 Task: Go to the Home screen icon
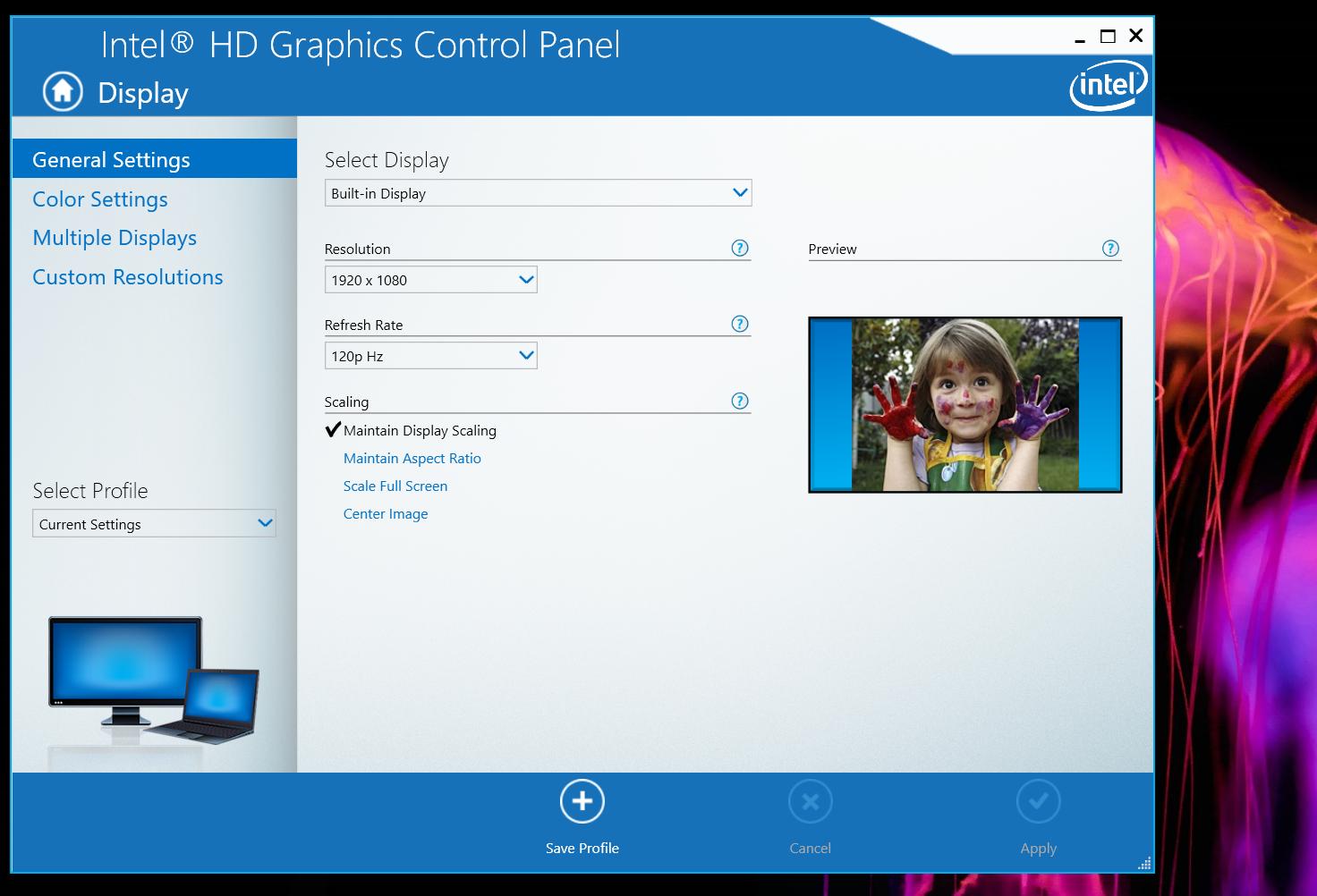pyautogui.click(x=63, y=92)
